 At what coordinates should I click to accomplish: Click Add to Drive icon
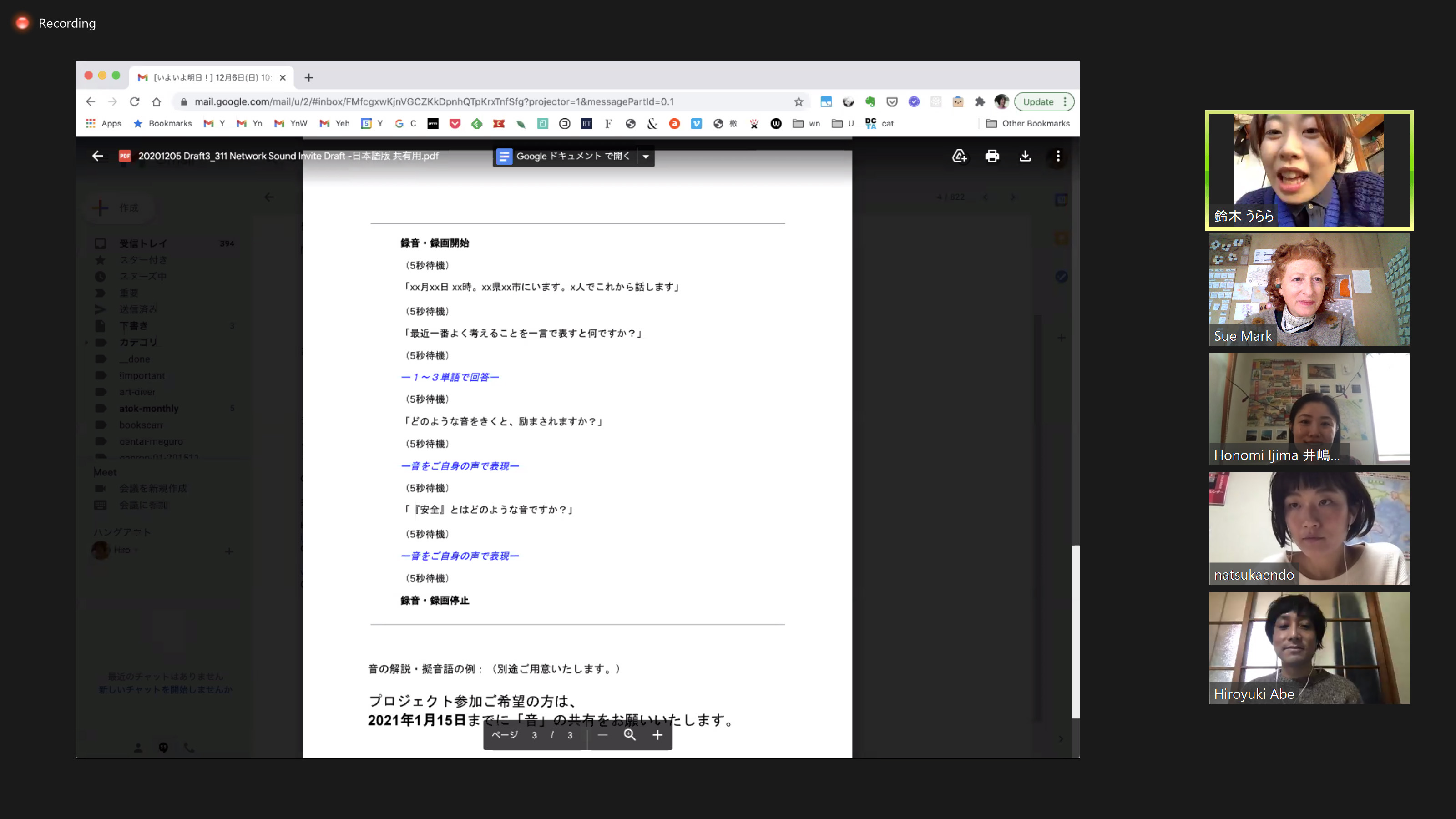tap(959, 156)
